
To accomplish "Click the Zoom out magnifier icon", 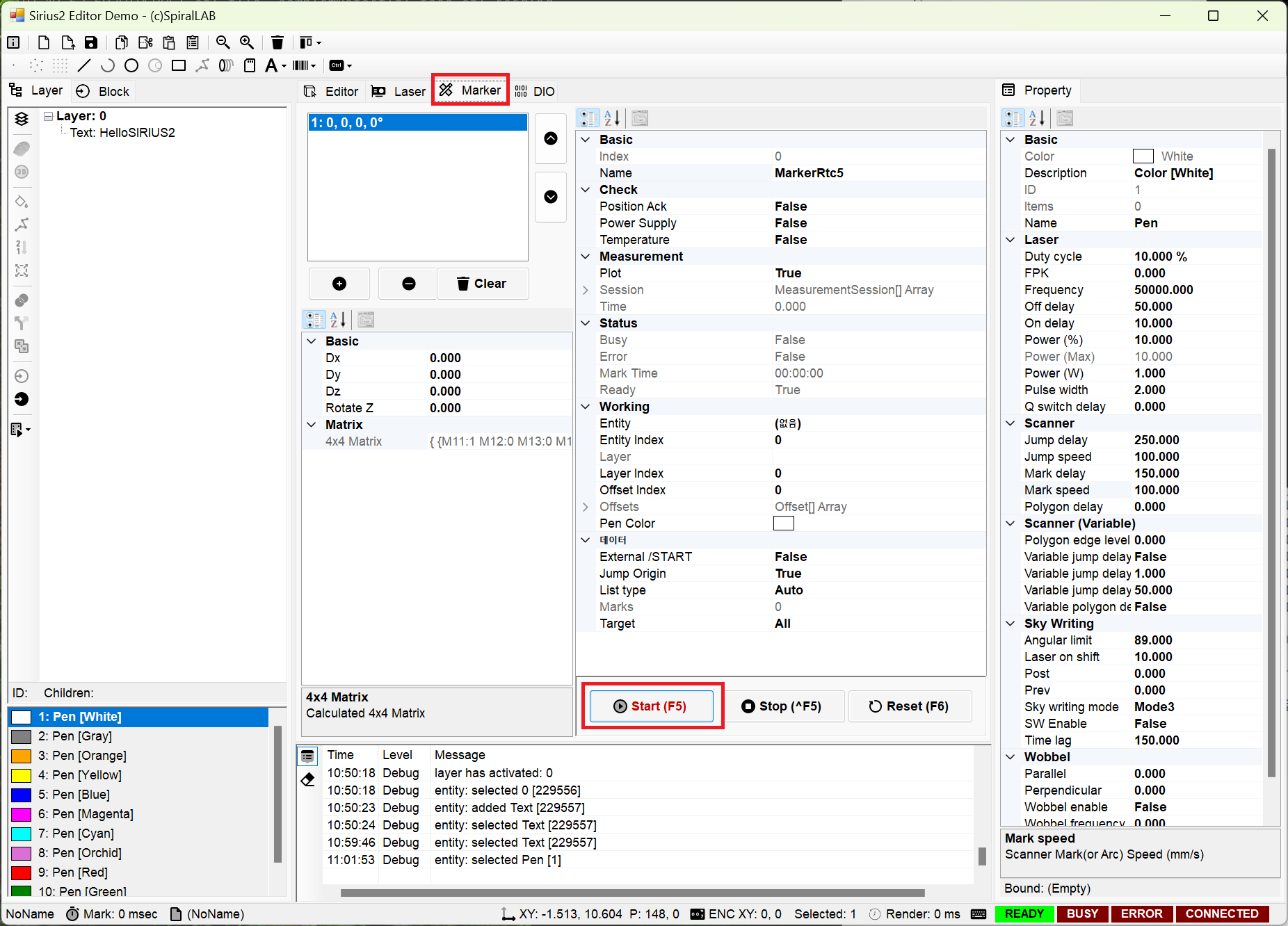I will pyautogui.click(x=223, y=42).
